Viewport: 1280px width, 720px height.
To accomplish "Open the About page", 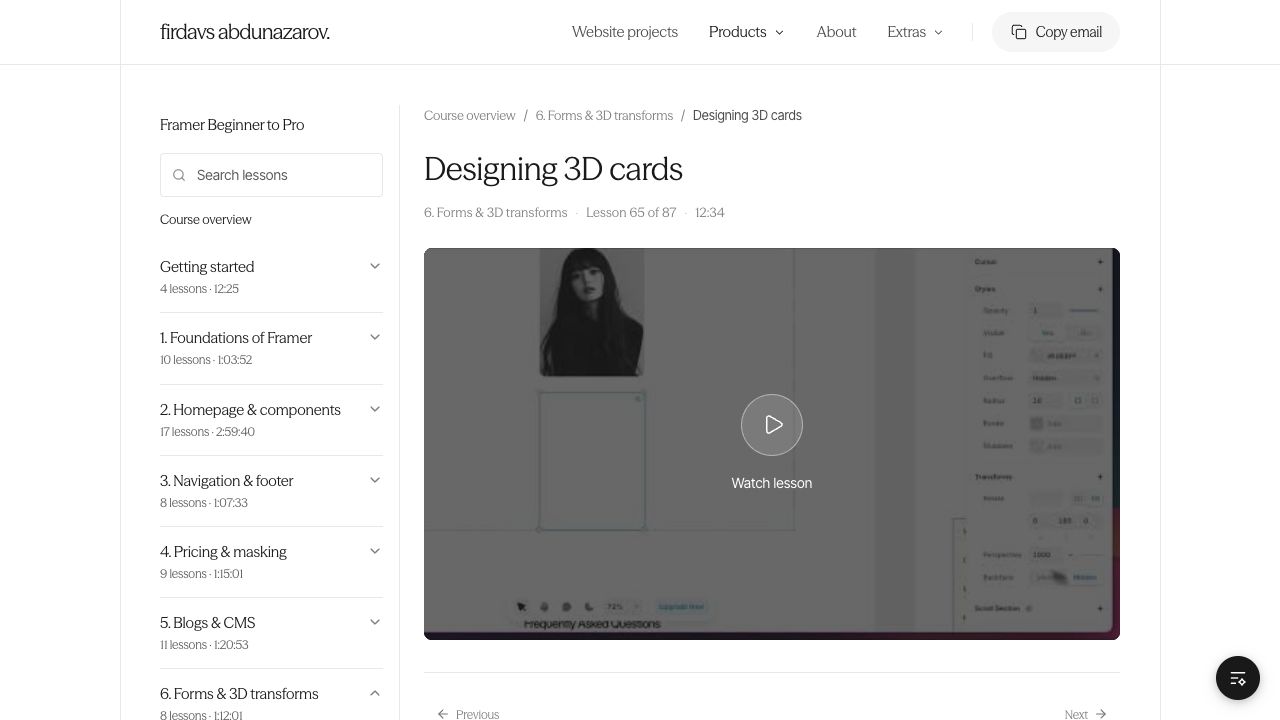I will point(836,32).
